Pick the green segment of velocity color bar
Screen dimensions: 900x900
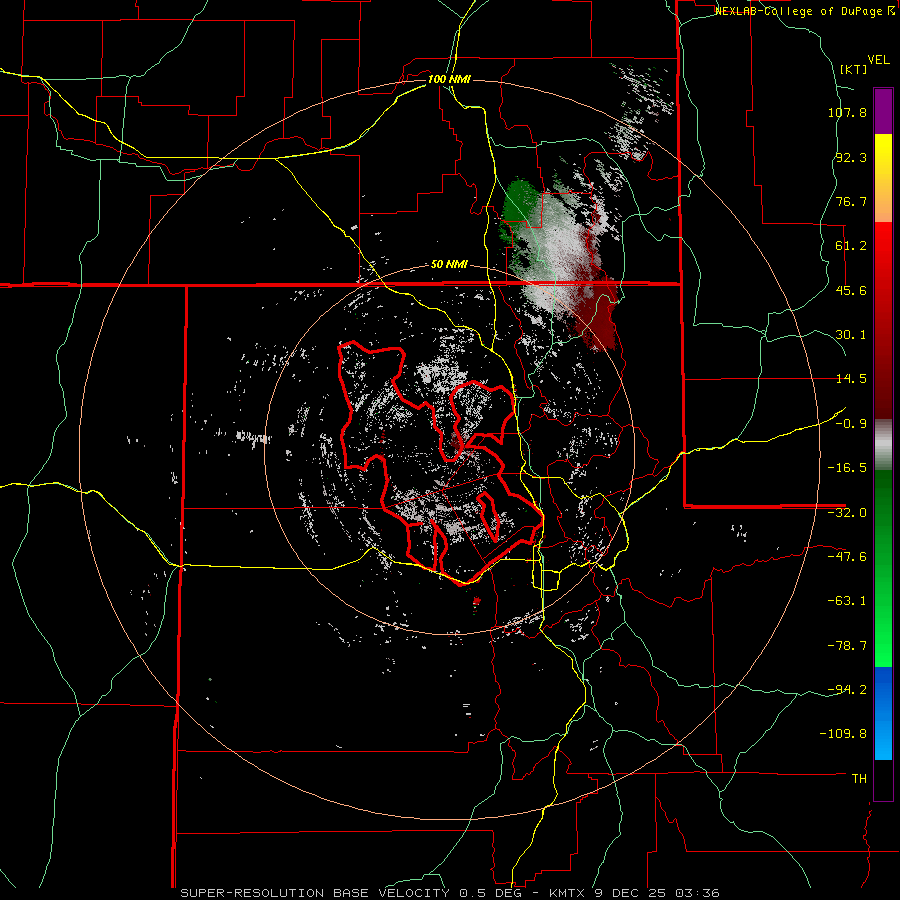click(883, 568)
